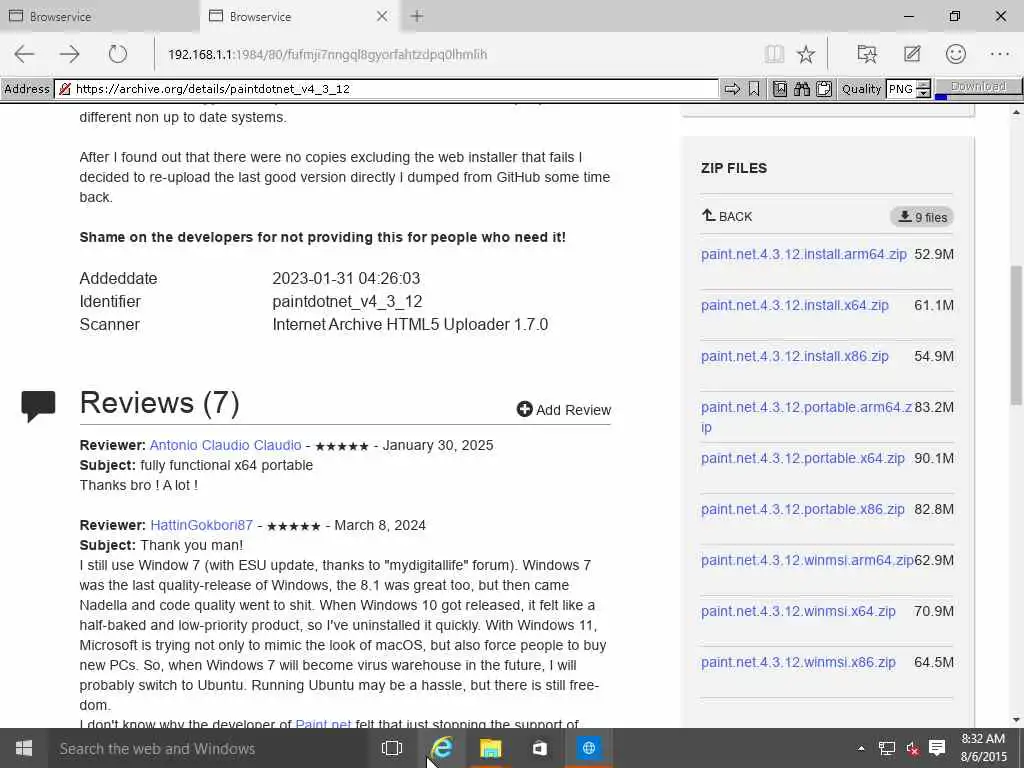Open Action Center notifications icon

coord(937,748)
